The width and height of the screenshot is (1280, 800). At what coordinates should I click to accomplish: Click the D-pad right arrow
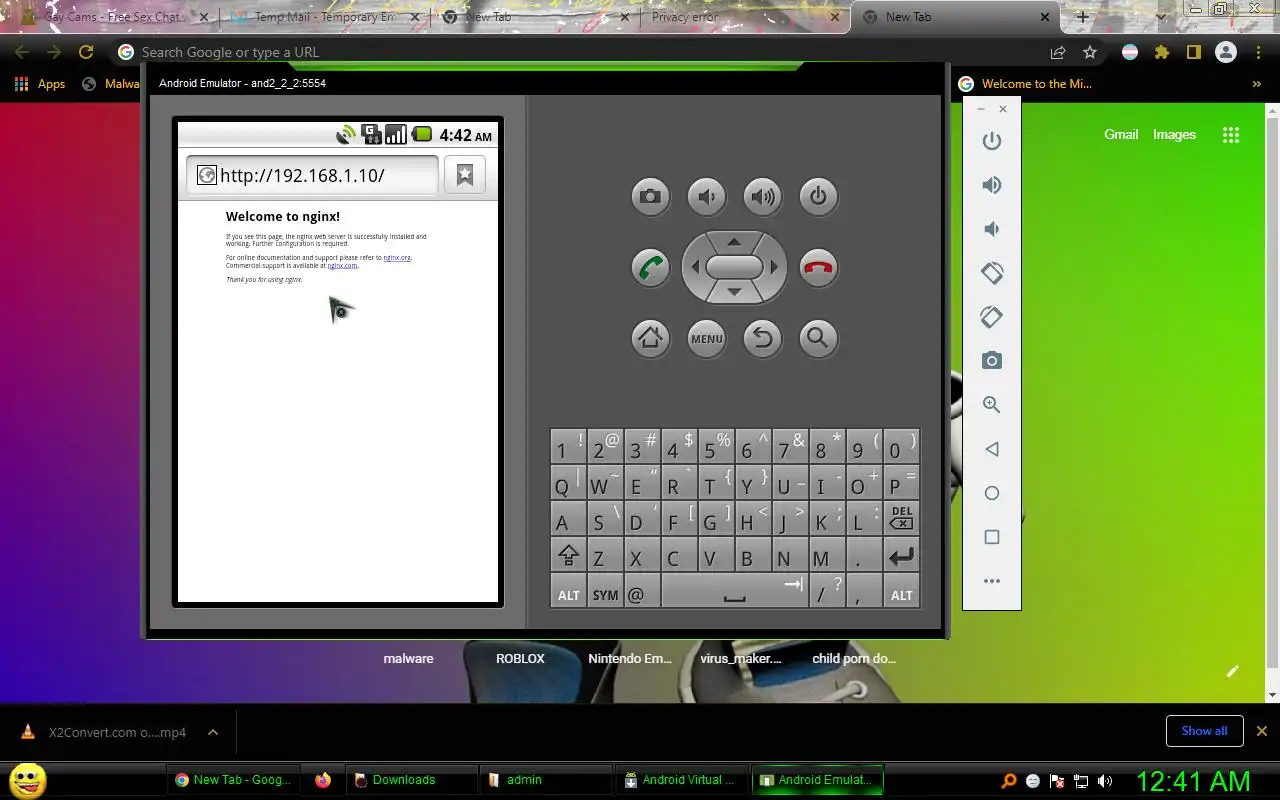(x=774, y=267)
